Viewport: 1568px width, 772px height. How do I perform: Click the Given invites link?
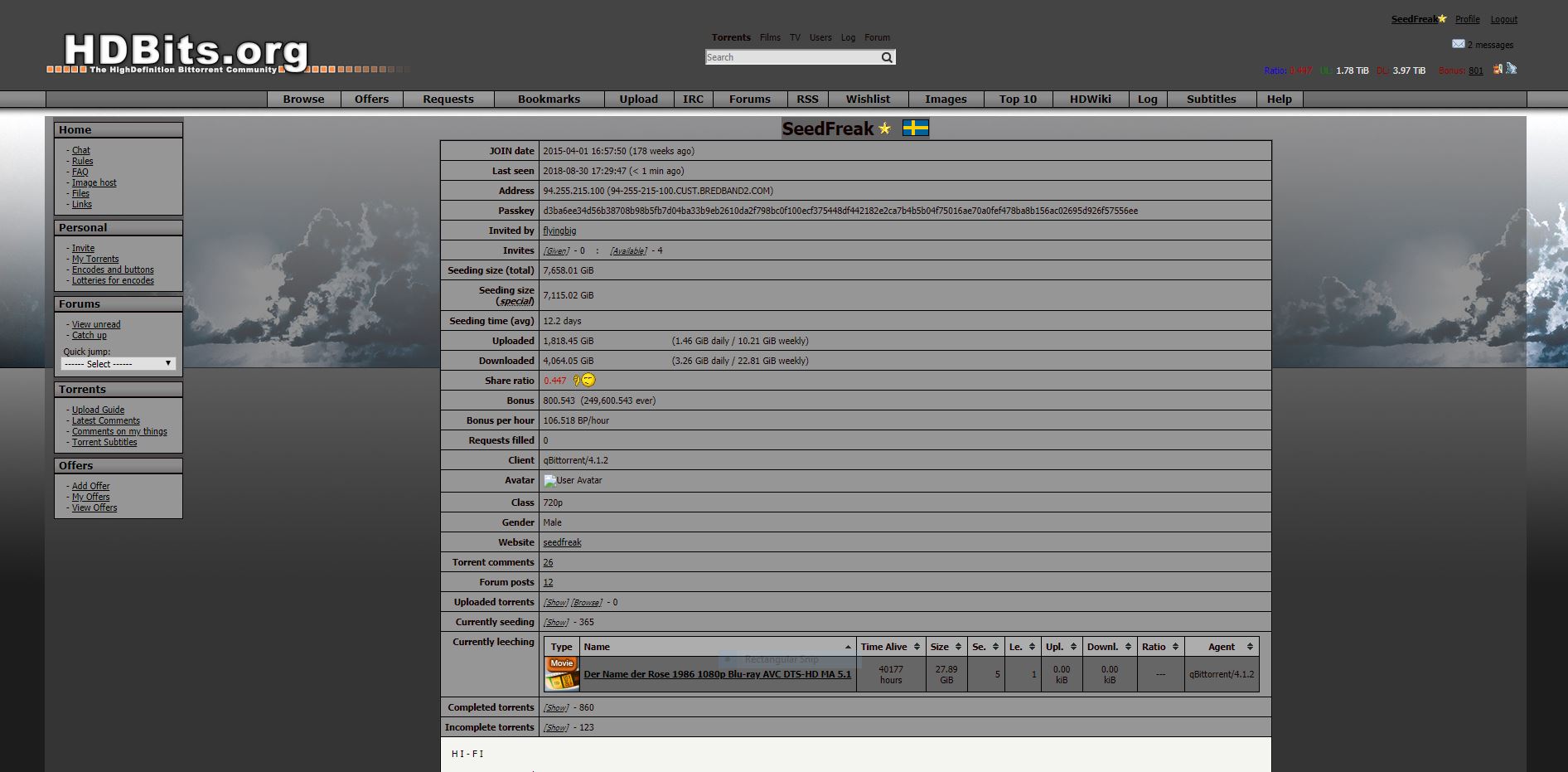click(x=556, y=250)
